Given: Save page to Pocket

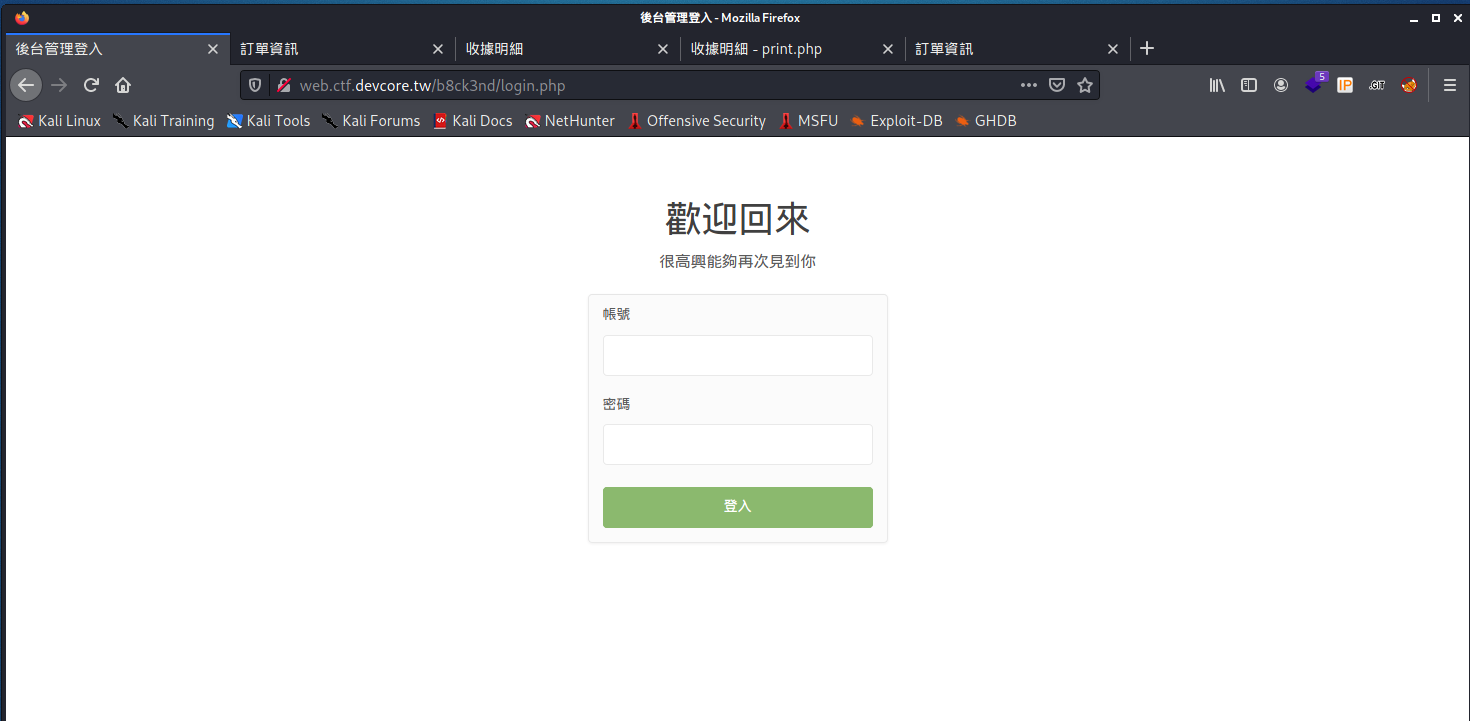Looking at the screenshot, I should click(1056, 85).
